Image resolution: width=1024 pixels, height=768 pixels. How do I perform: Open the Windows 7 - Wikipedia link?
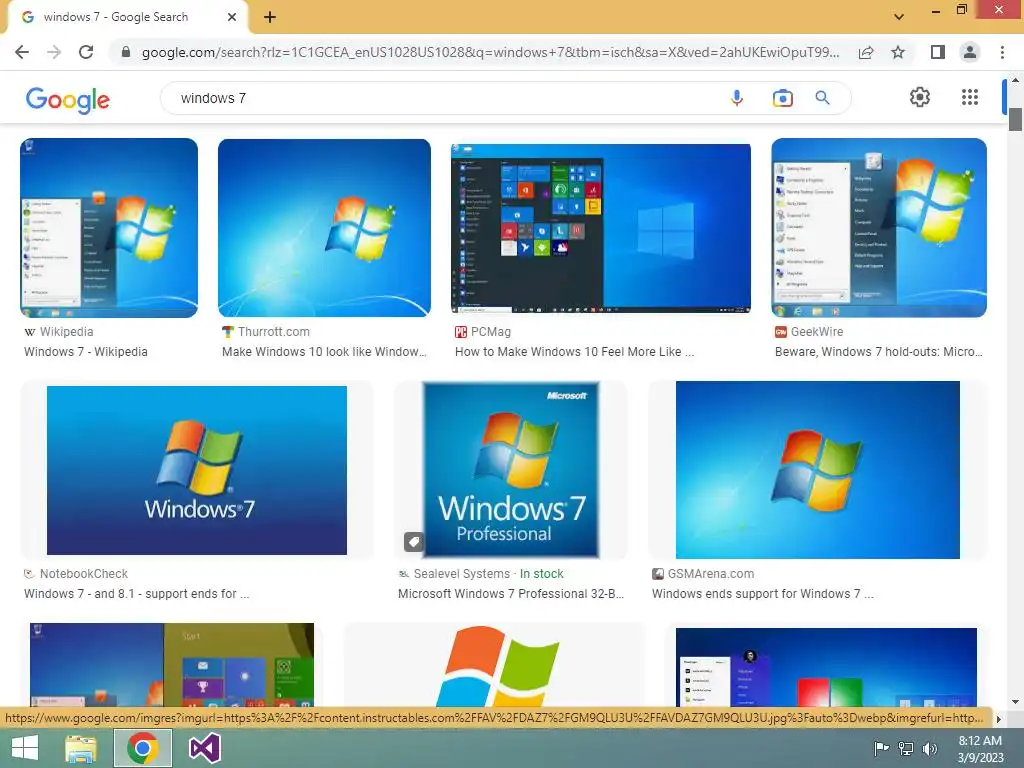coord(86,352)
